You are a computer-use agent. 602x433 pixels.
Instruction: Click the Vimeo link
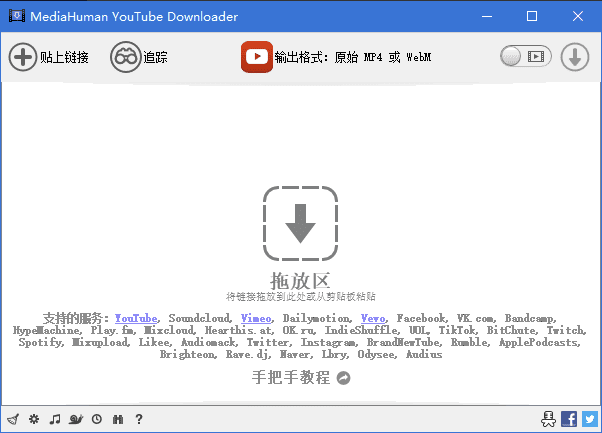tap(255, 318)
